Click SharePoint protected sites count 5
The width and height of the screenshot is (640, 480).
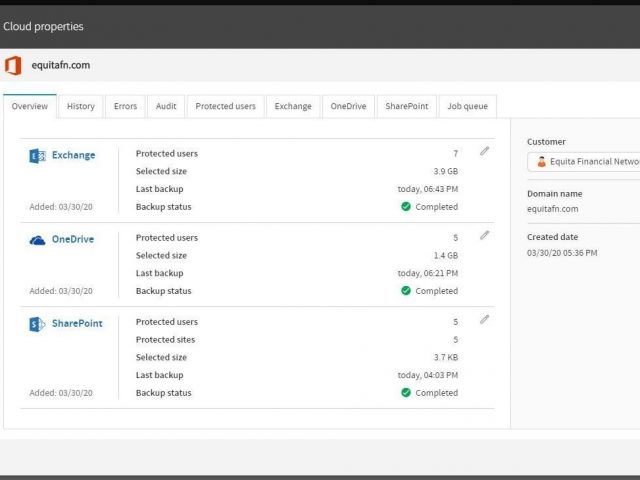click(x=456, y=340)
